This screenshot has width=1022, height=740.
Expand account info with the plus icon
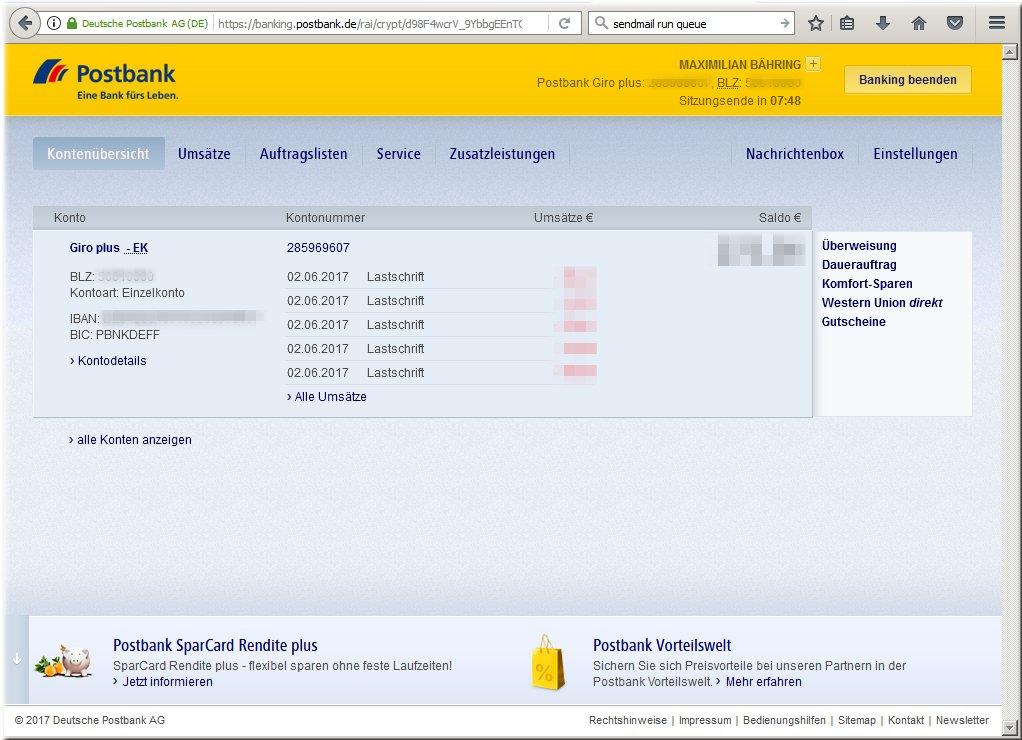(x=813, y=64)
